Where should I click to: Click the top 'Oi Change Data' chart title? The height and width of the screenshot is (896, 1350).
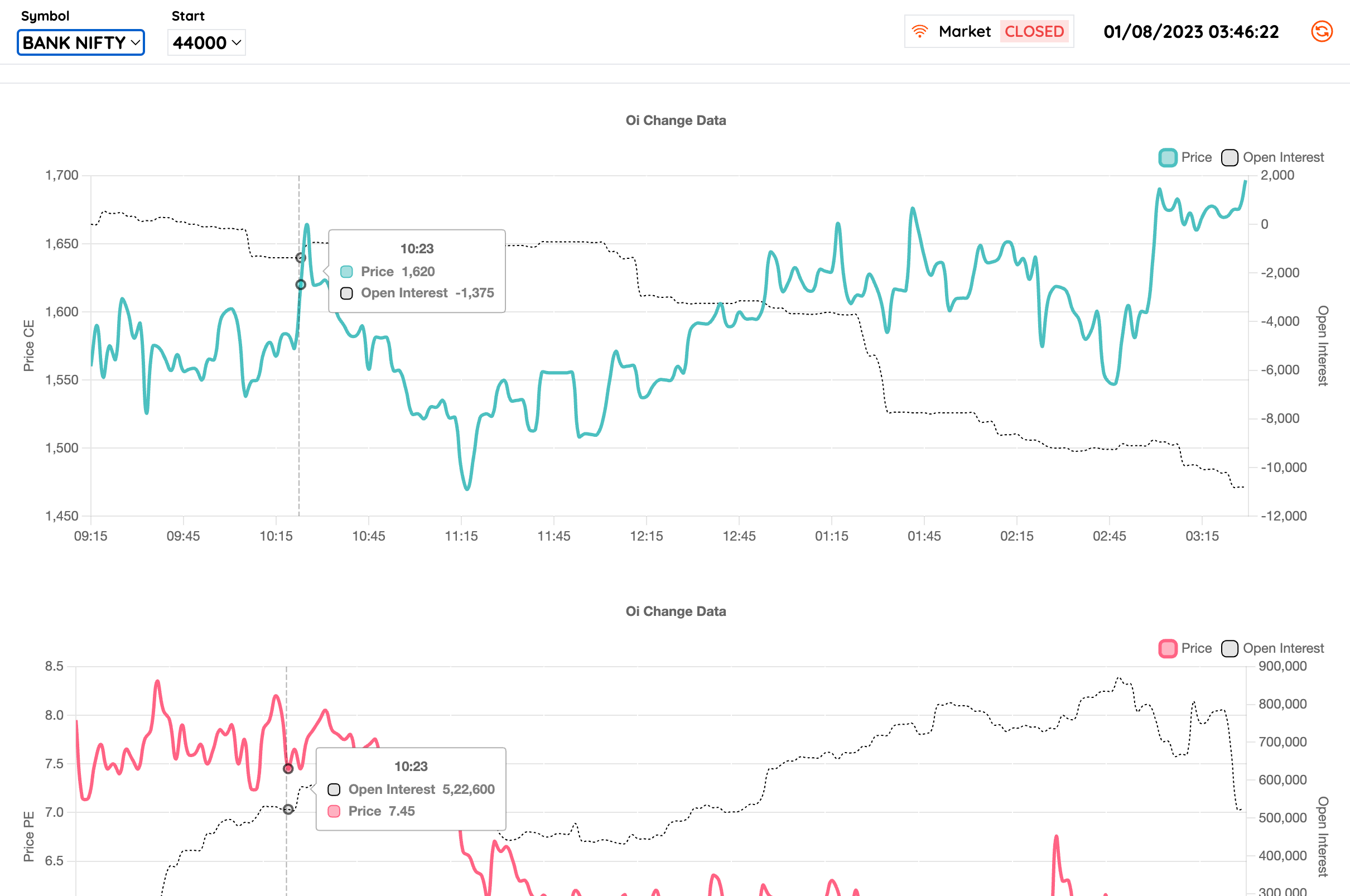[676, 121]
